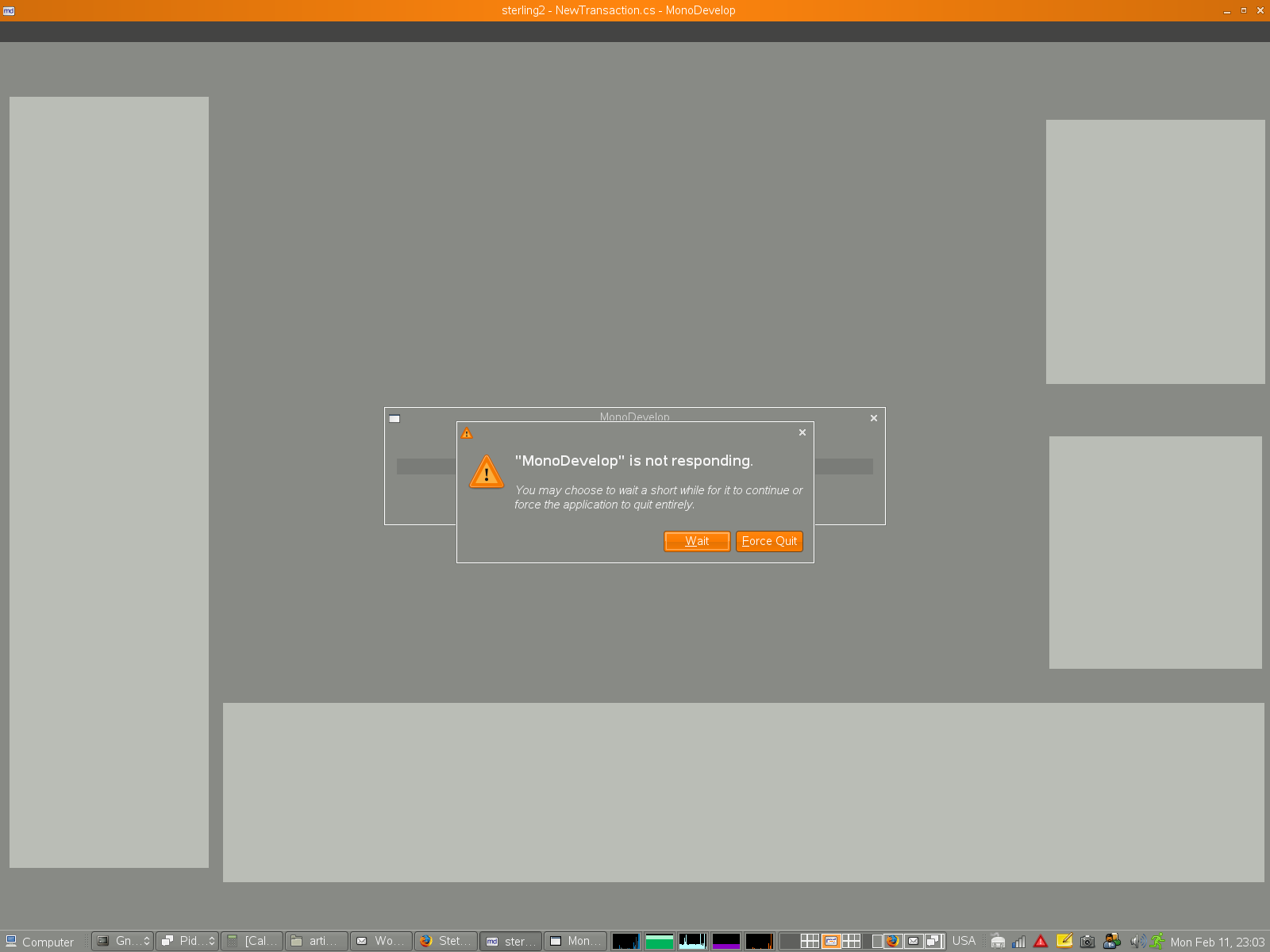
Task: Open the orange load monitor graph
Action: click(x=759, y=941)
